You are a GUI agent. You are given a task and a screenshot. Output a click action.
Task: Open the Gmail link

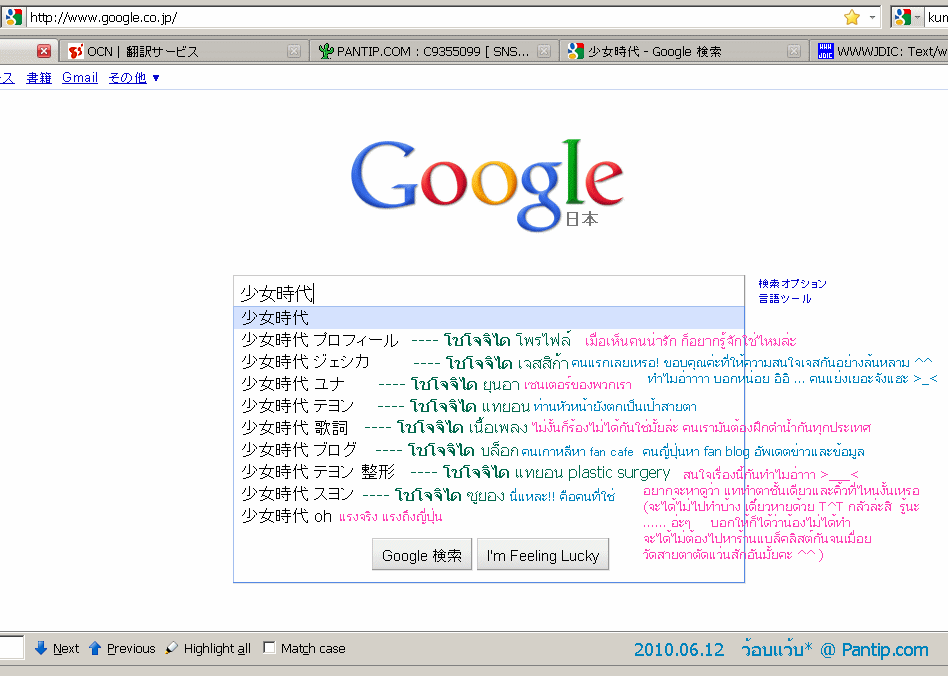(x=80, y=77)
